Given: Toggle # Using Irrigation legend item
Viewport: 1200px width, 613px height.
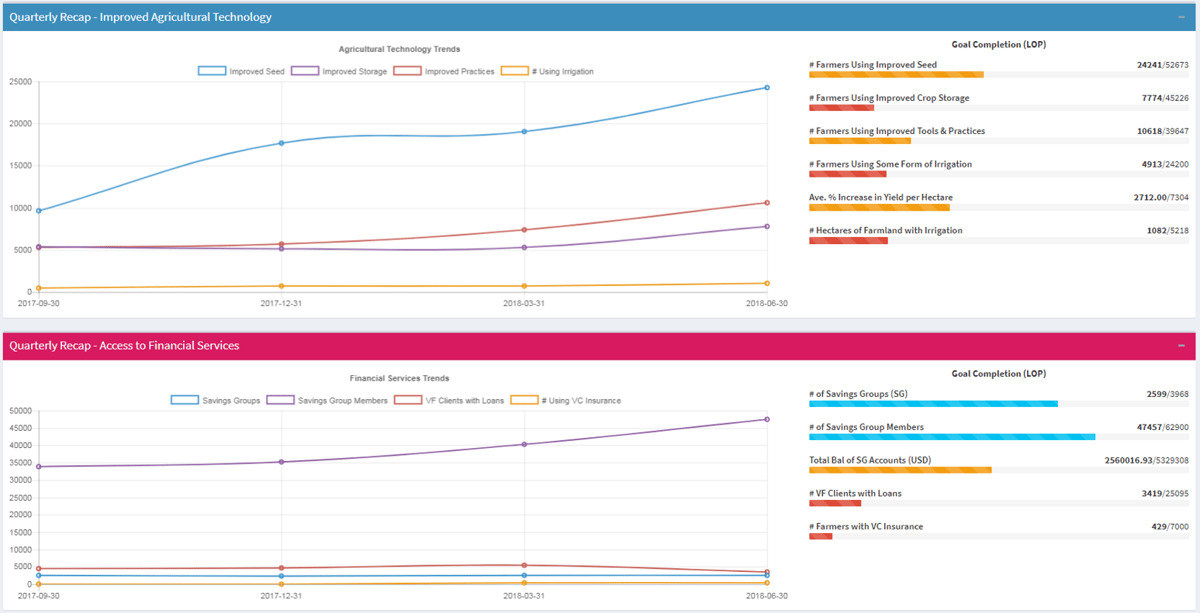Looking at the screenshot, I should coord(546,72).
